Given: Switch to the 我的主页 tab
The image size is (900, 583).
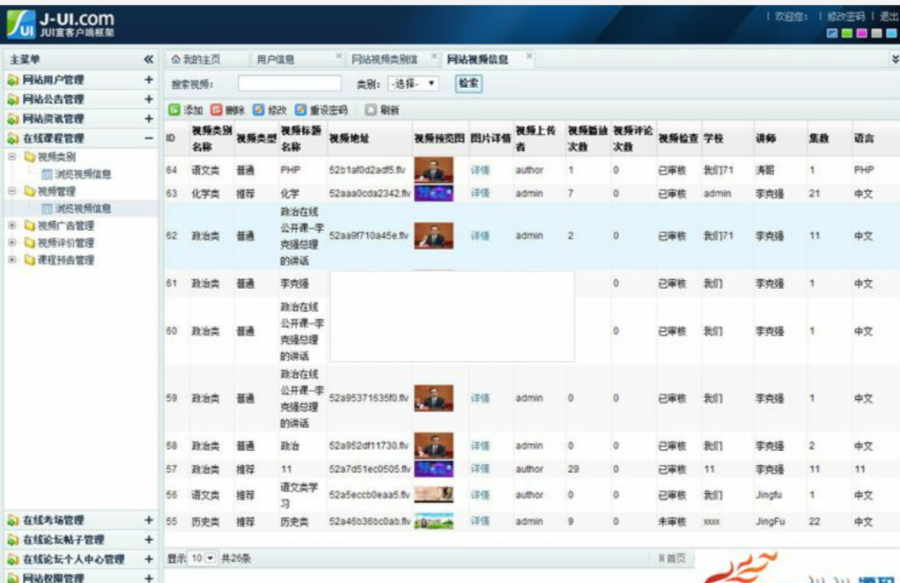Looking at the screenshot, I should 196,59.
